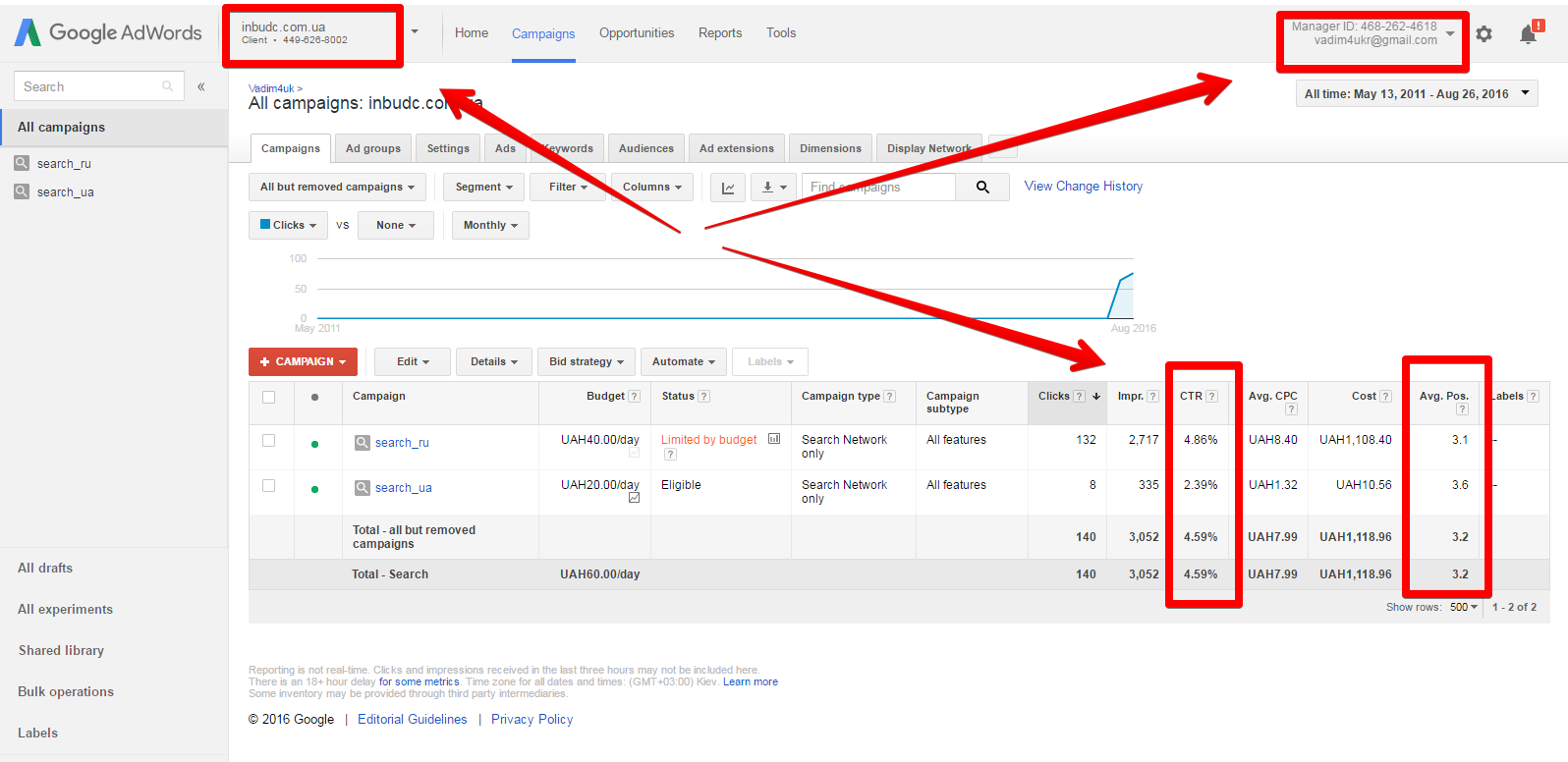Click the Status column help icon

(x=703, y=397)
